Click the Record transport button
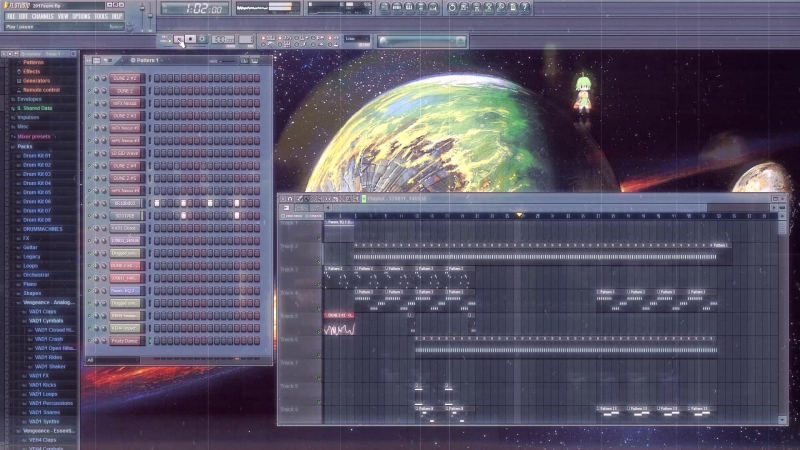This screenshot has width=800, height=450. click(x=202, y=39)
